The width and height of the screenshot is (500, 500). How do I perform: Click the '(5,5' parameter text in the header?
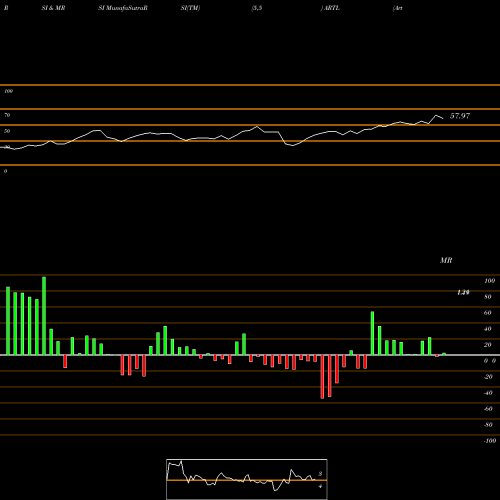point(257,8)
